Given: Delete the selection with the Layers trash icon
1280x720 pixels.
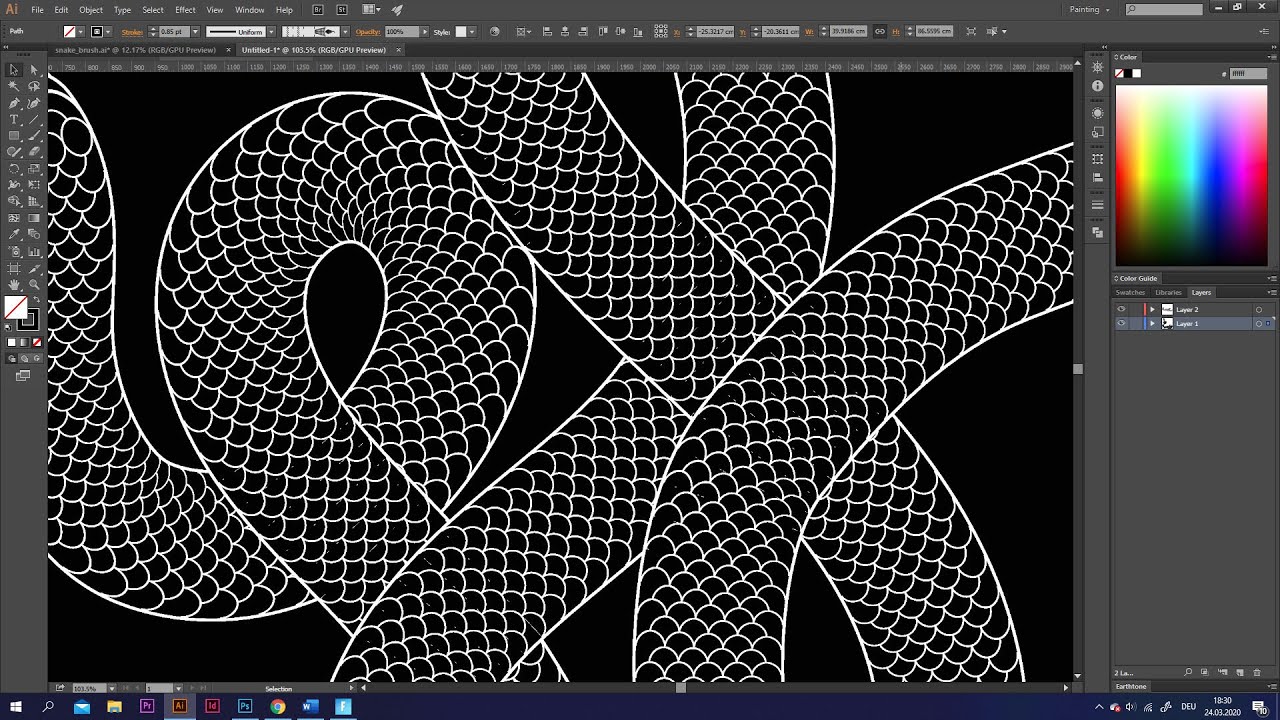Looking at the screenshot, I should tap(1257, 672).
